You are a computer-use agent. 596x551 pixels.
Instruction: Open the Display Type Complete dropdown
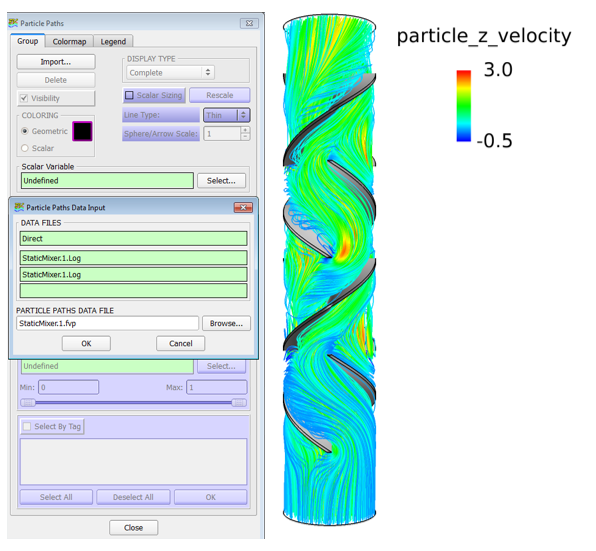tap(171, 72)
